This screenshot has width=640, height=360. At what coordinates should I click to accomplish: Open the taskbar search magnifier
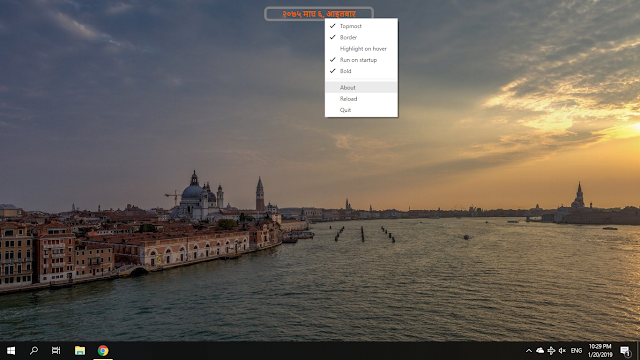[34, 351]
